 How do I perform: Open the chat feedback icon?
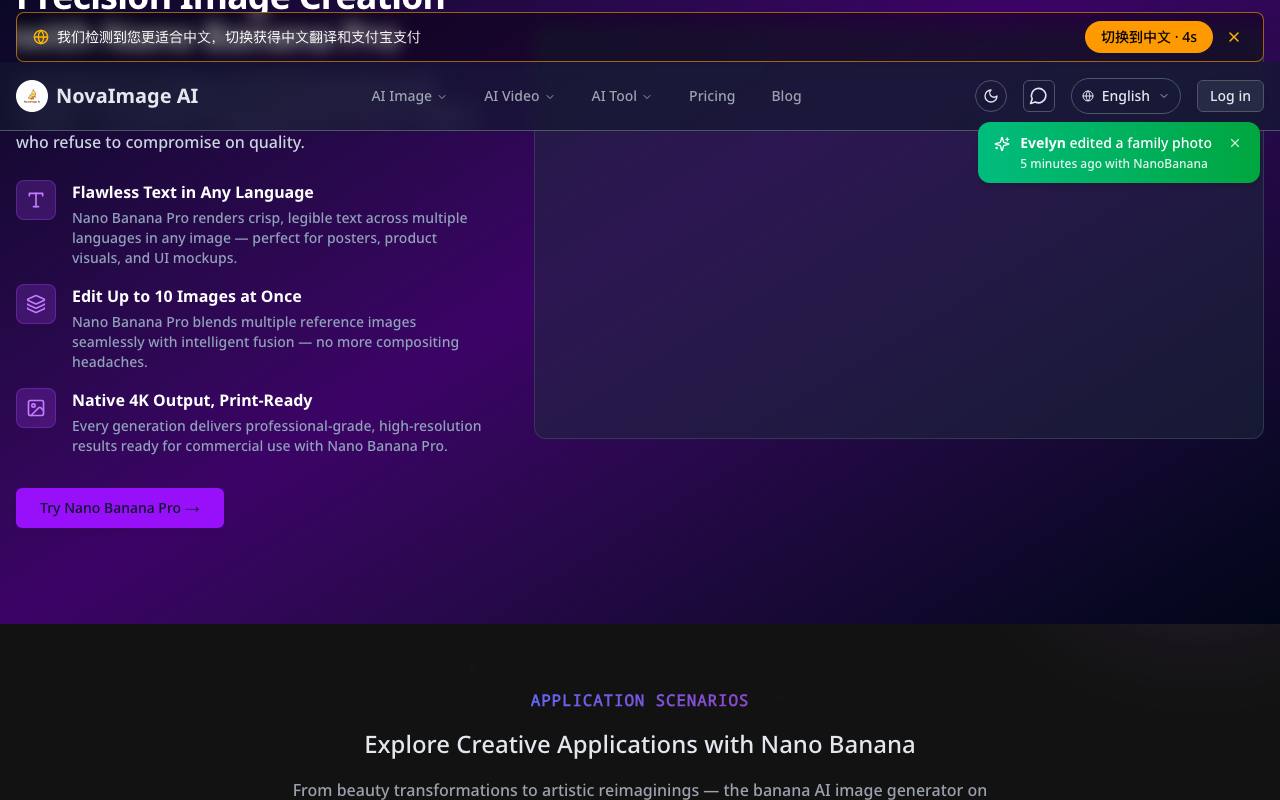(x=1039, y=96)
